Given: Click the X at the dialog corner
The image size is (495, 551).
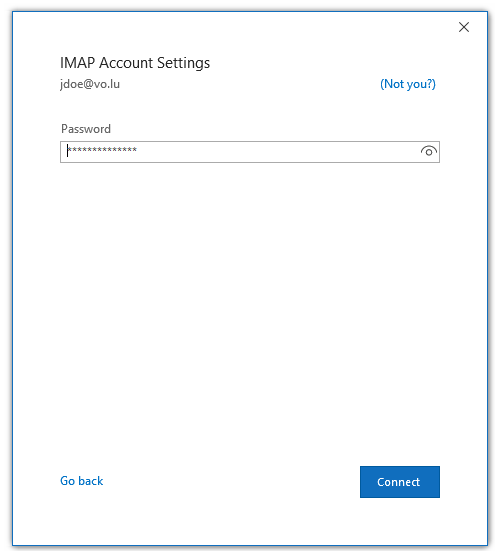Looking at the screenshot, I should (464, 27).
